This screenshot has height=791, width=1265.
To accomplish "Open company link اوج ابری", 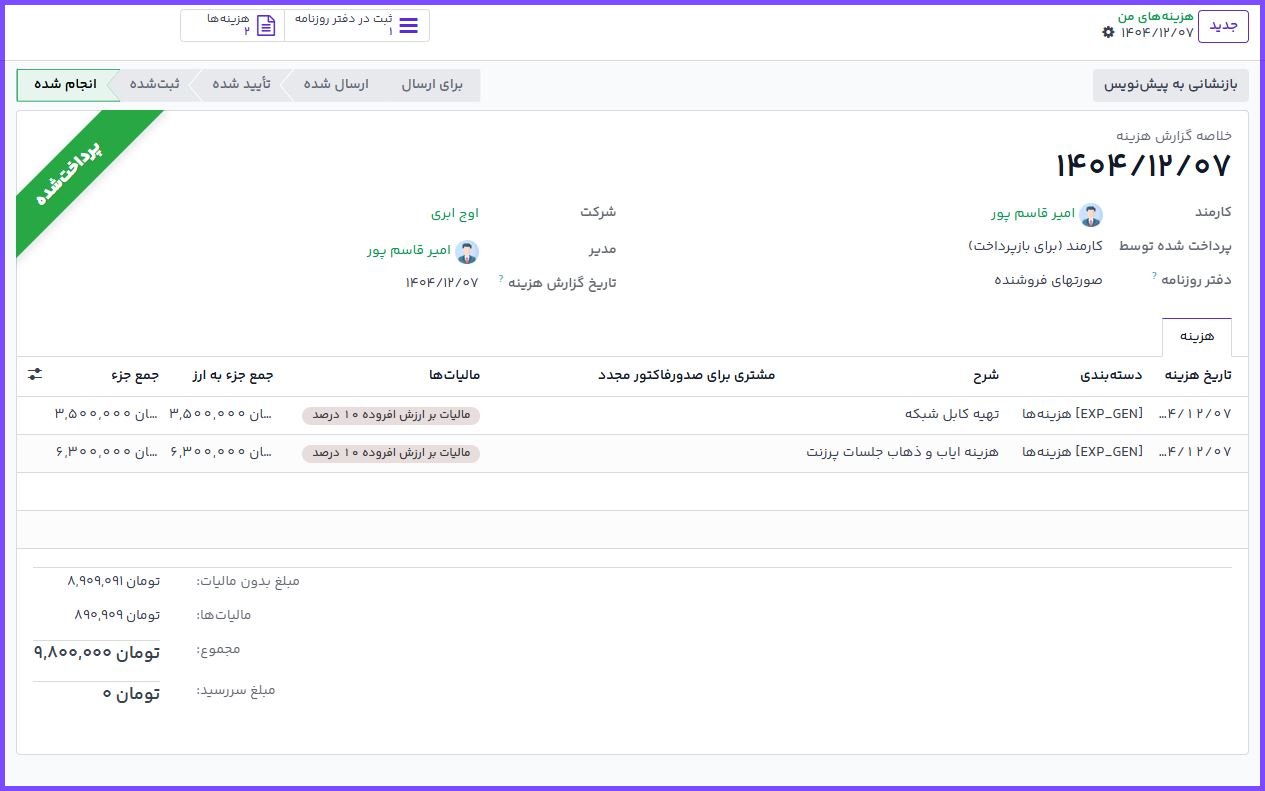I will click(x=455, y=213).
